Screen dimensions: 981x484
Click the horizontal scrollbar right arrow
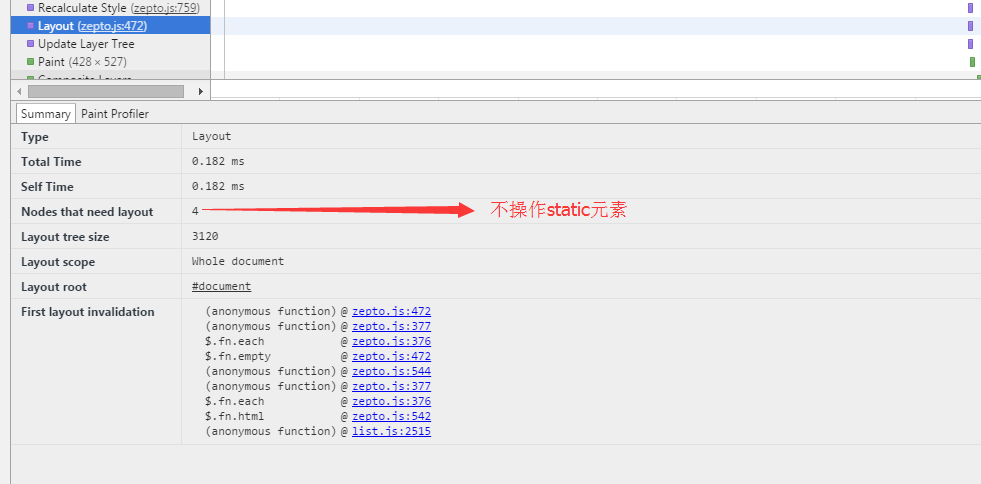pos(200,91)
